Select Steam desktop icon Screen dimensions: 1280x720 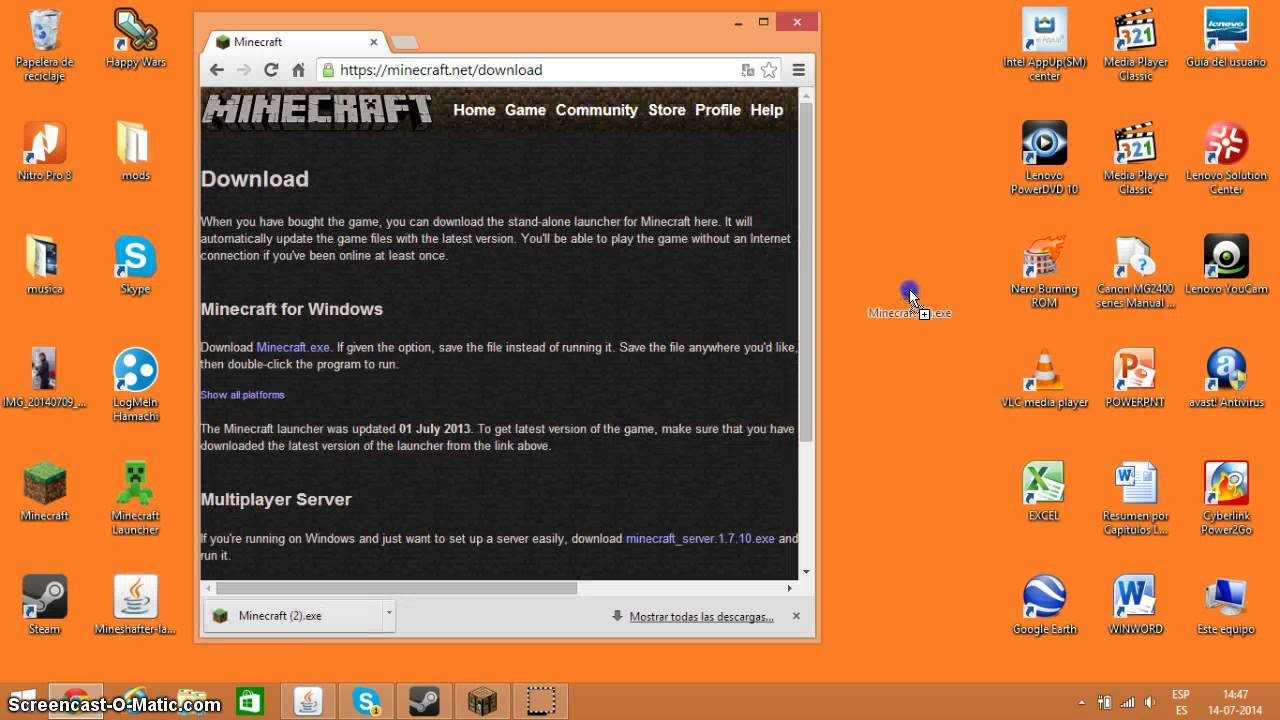tap(45, 605)
